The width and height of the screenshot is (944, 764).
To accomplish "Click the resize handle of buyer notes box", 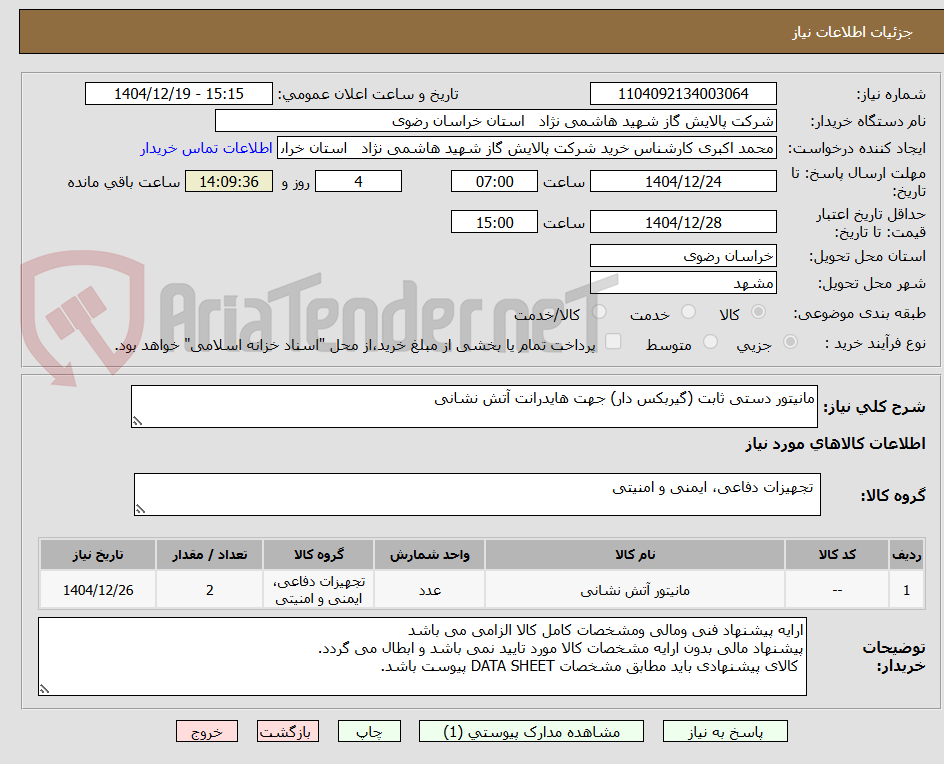I will (44, 689).
